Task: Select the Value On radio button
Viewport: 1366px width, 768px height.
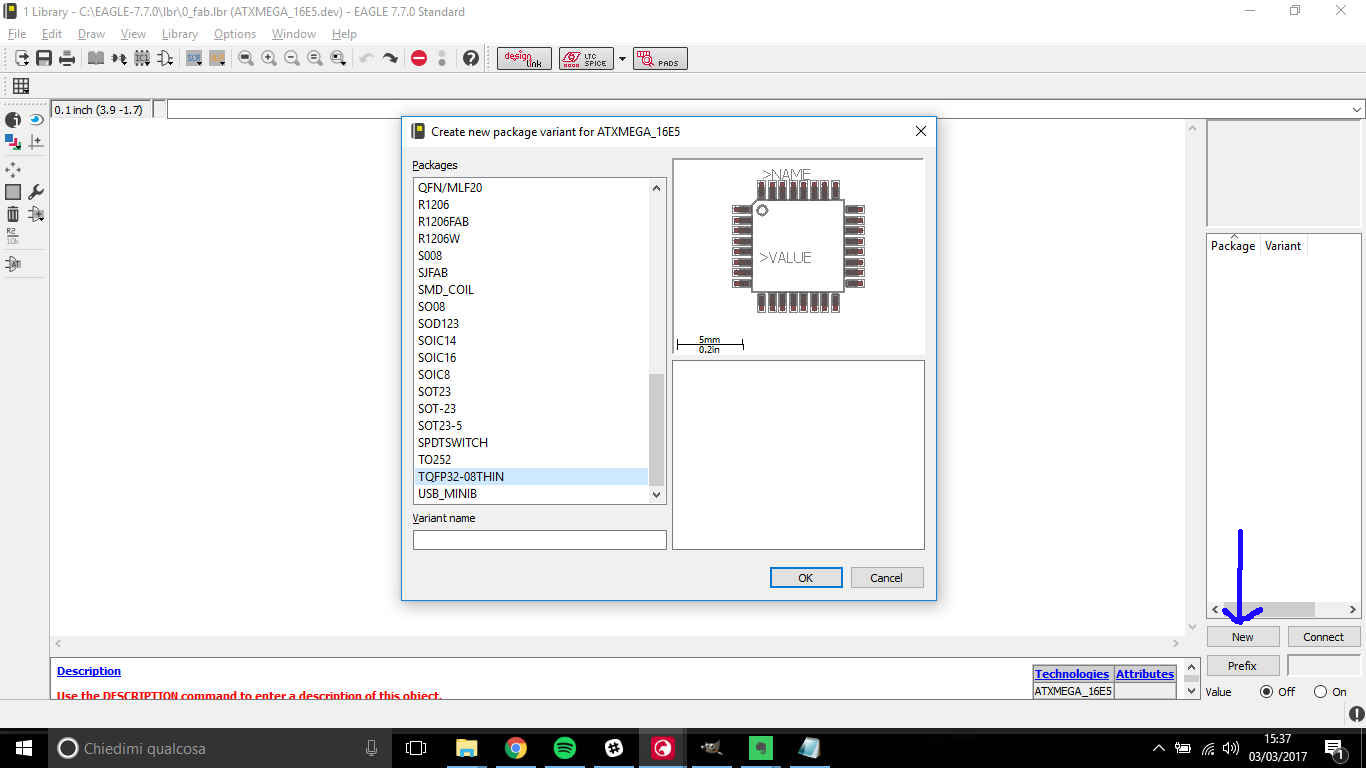Action: click(1320, 692)
